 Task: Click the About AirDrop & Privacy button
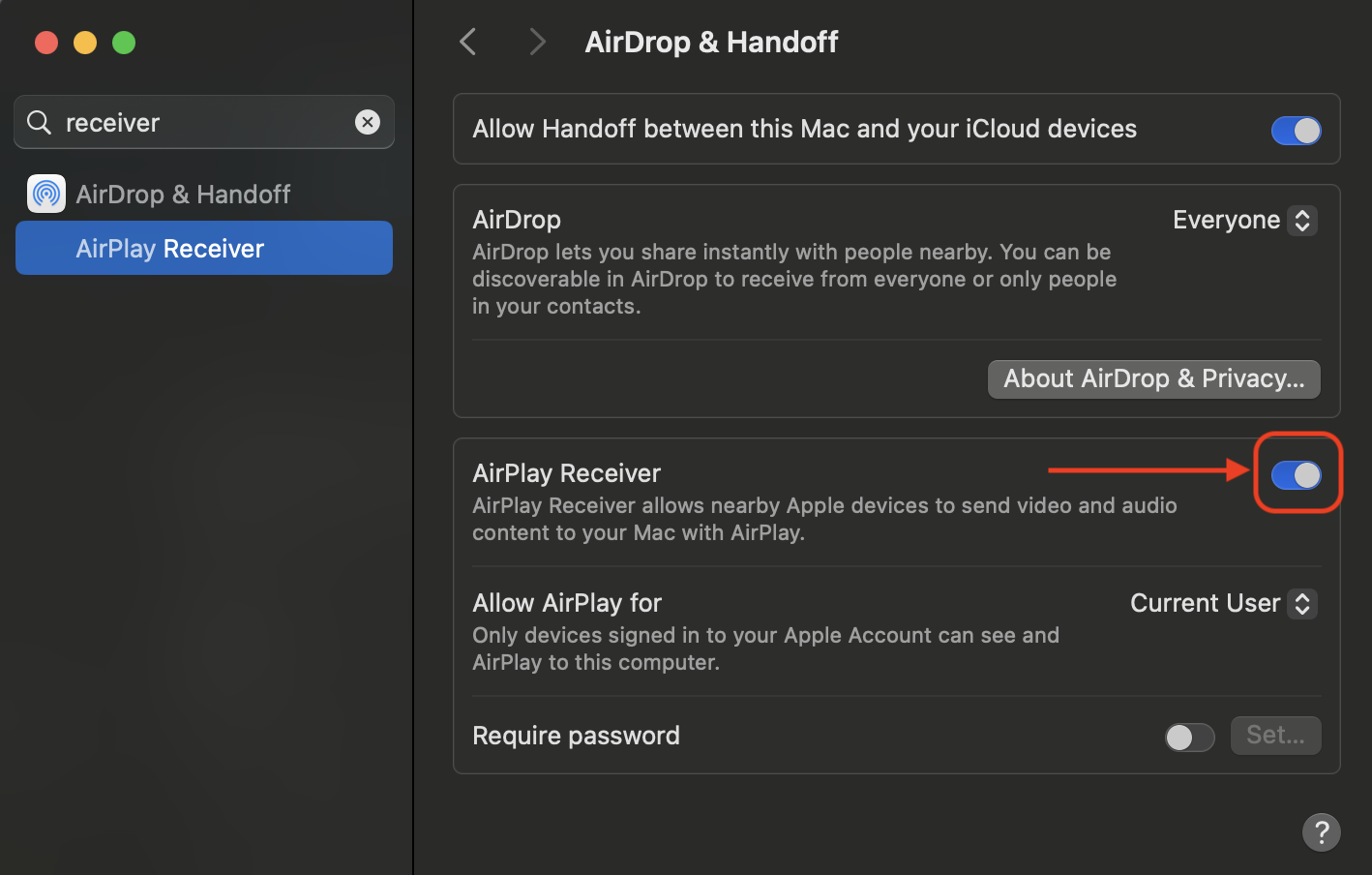click(1153, 378)
